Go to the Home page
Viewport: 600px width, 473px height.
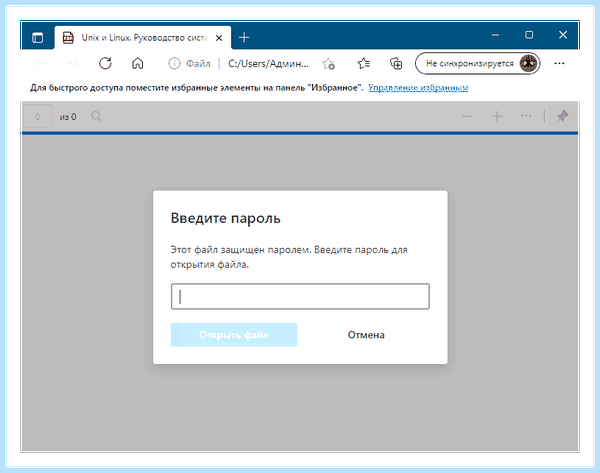click(x=137, y=63)
